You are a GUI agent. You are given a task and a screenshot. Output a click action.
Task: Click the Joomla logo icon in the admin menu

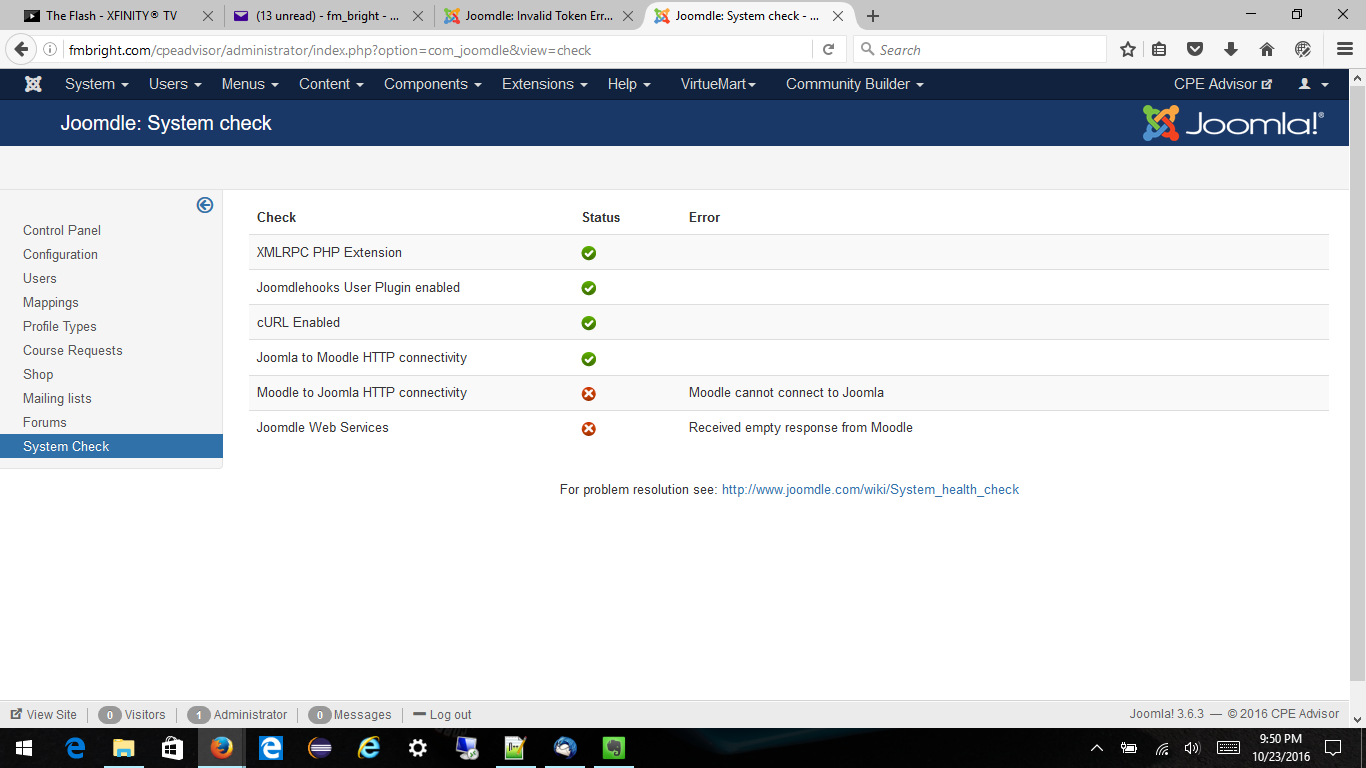(33, 84)
